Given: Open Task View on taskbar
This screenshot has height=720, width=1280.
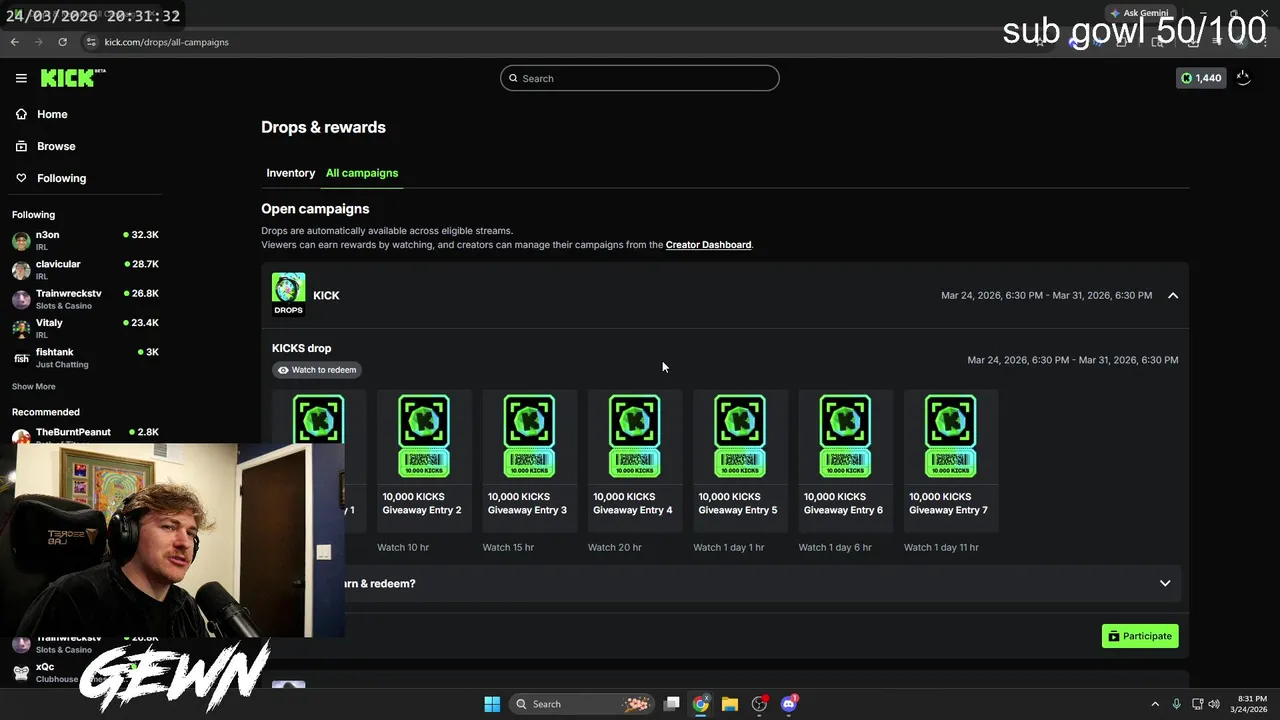Looking at the screenshot, I should [672, 704].
